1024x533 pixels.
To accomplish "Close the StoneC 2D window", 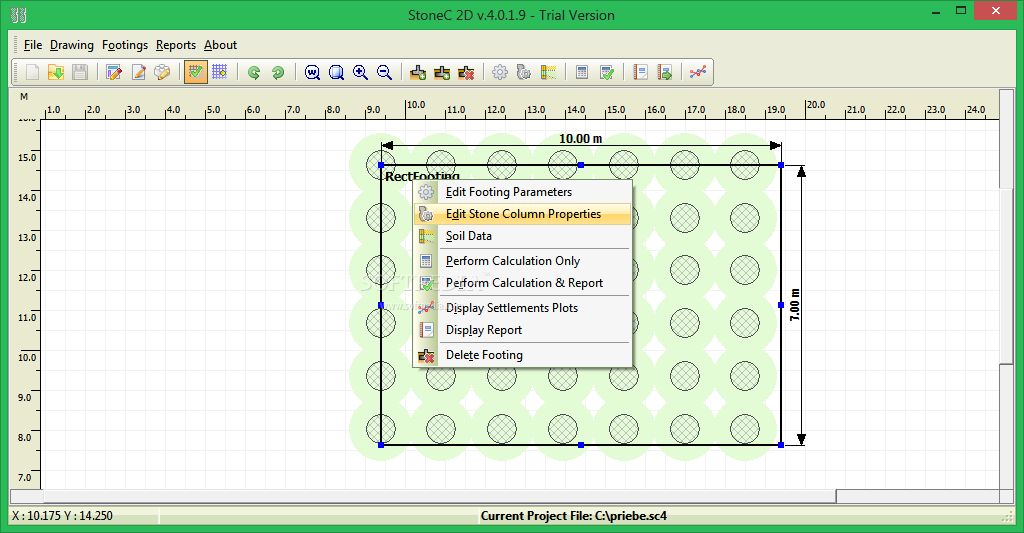I will (x=996, y=10).
